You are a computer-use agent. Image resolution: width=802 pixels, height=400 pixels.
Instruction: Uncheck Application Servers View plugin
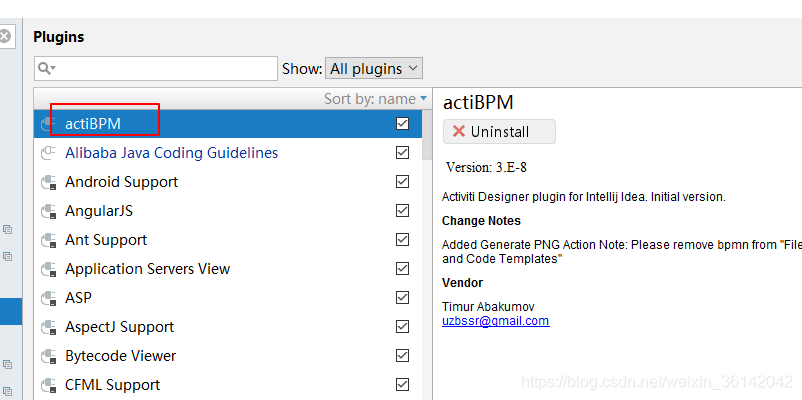tap(403, 269)
